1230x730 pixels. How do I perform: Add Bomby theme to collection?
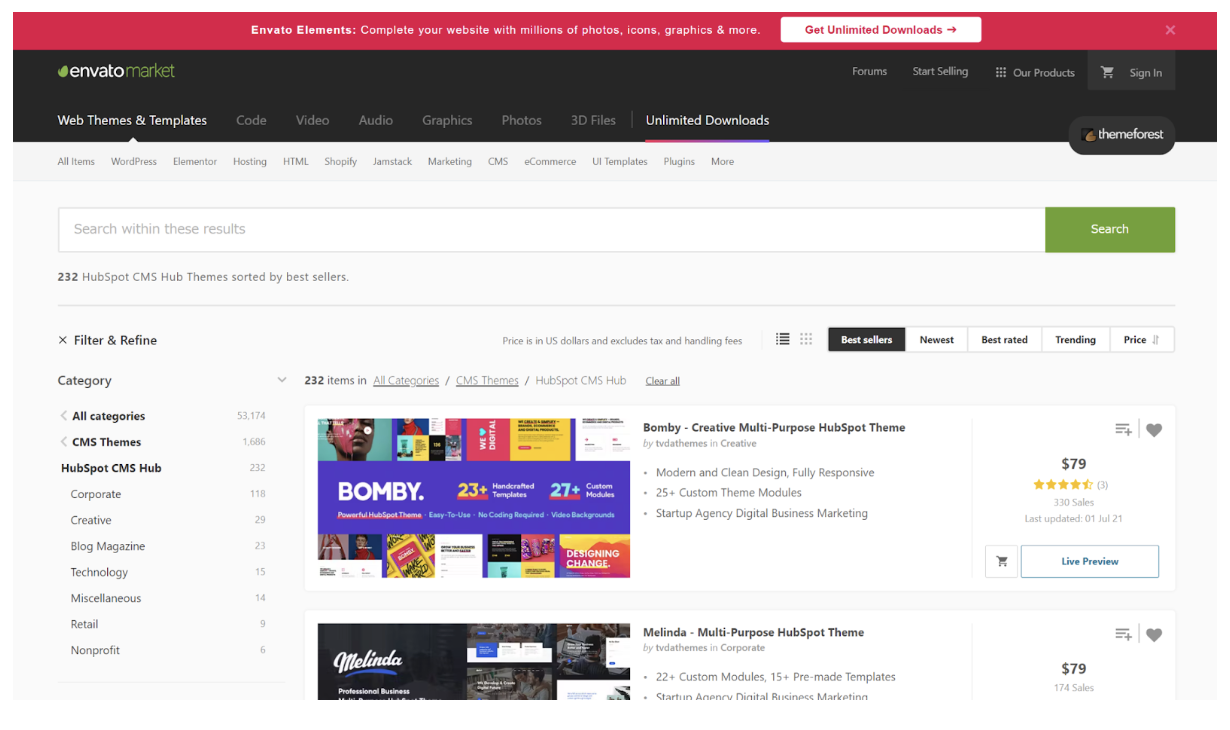click(1123, 430)
